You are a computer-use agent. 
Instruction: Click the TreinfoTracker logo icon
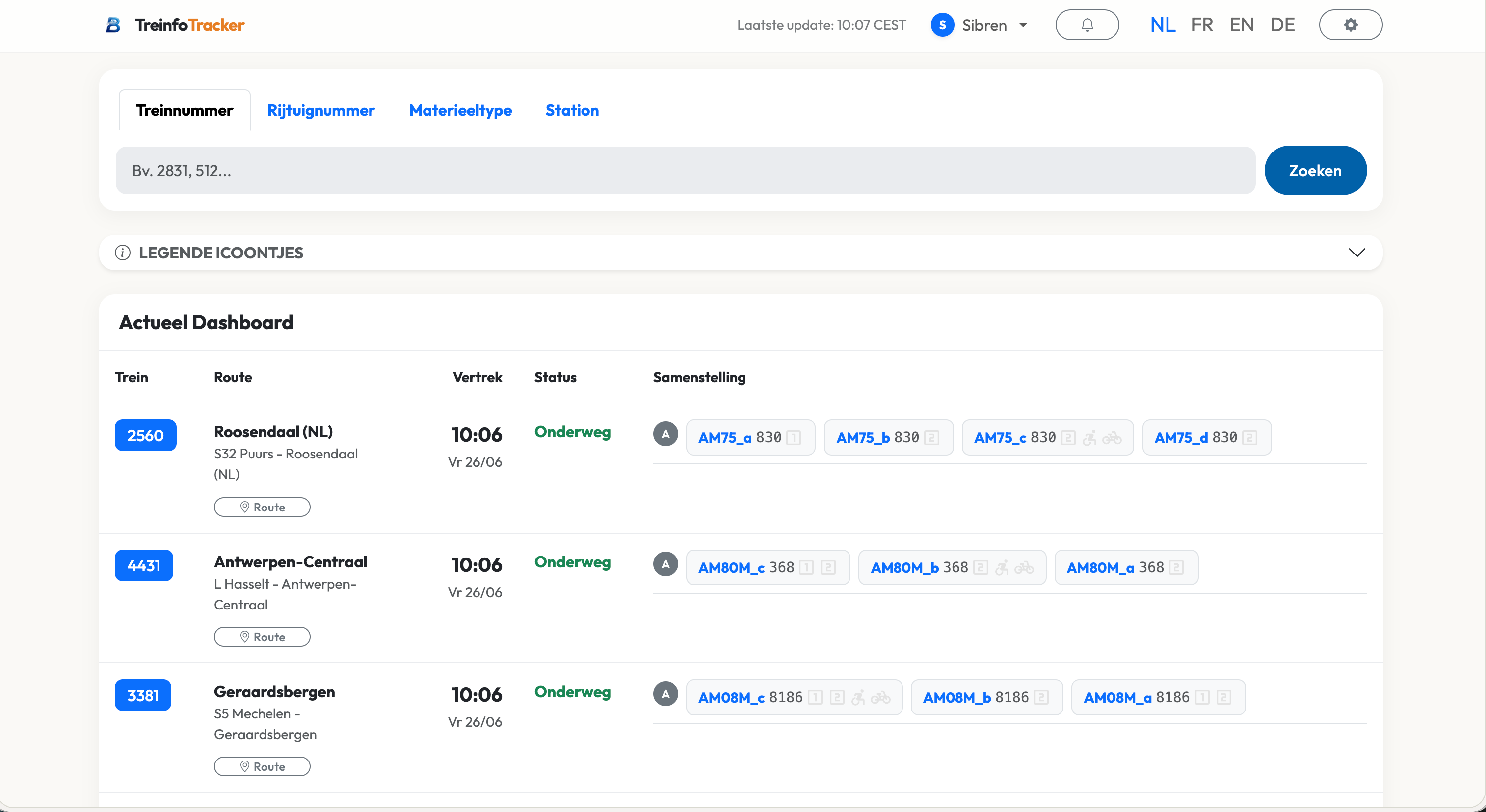pos(113,25)
